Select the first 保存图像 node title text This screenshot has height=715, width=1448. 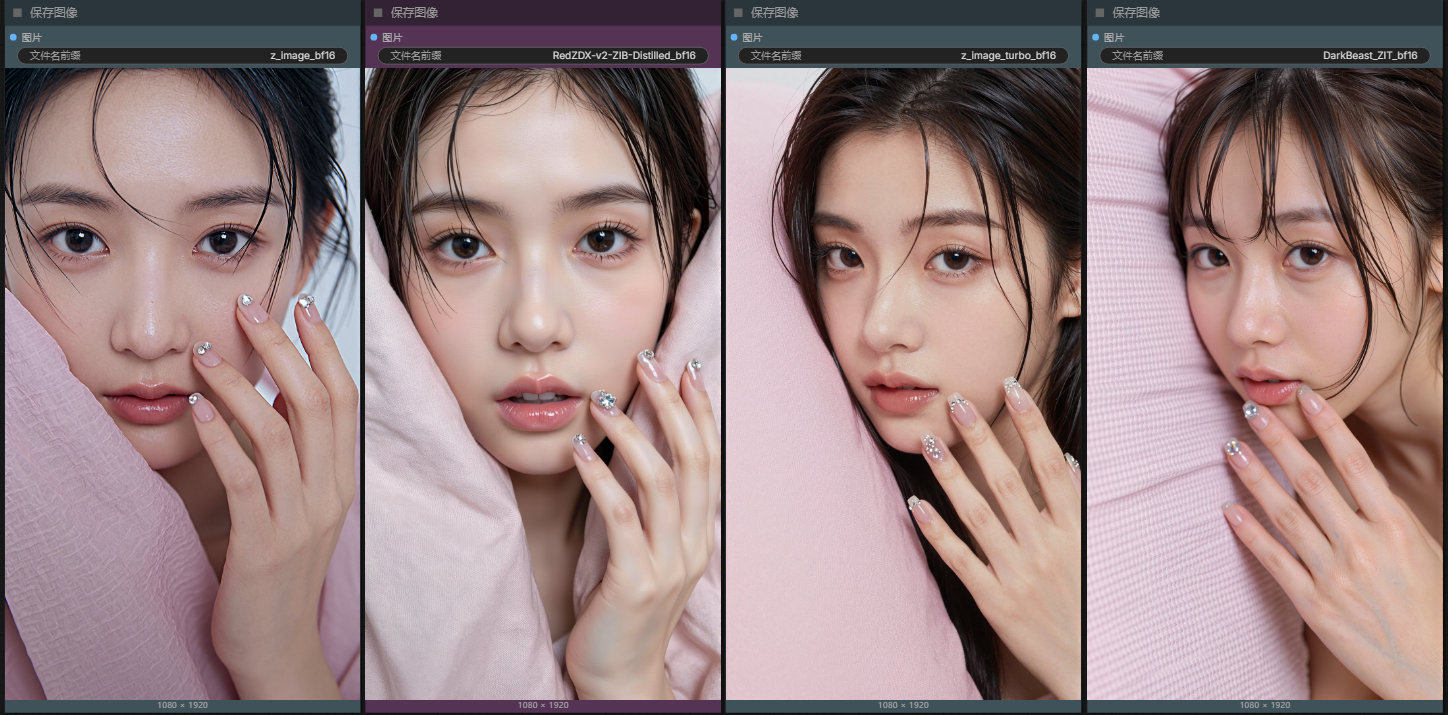point(54,13)
